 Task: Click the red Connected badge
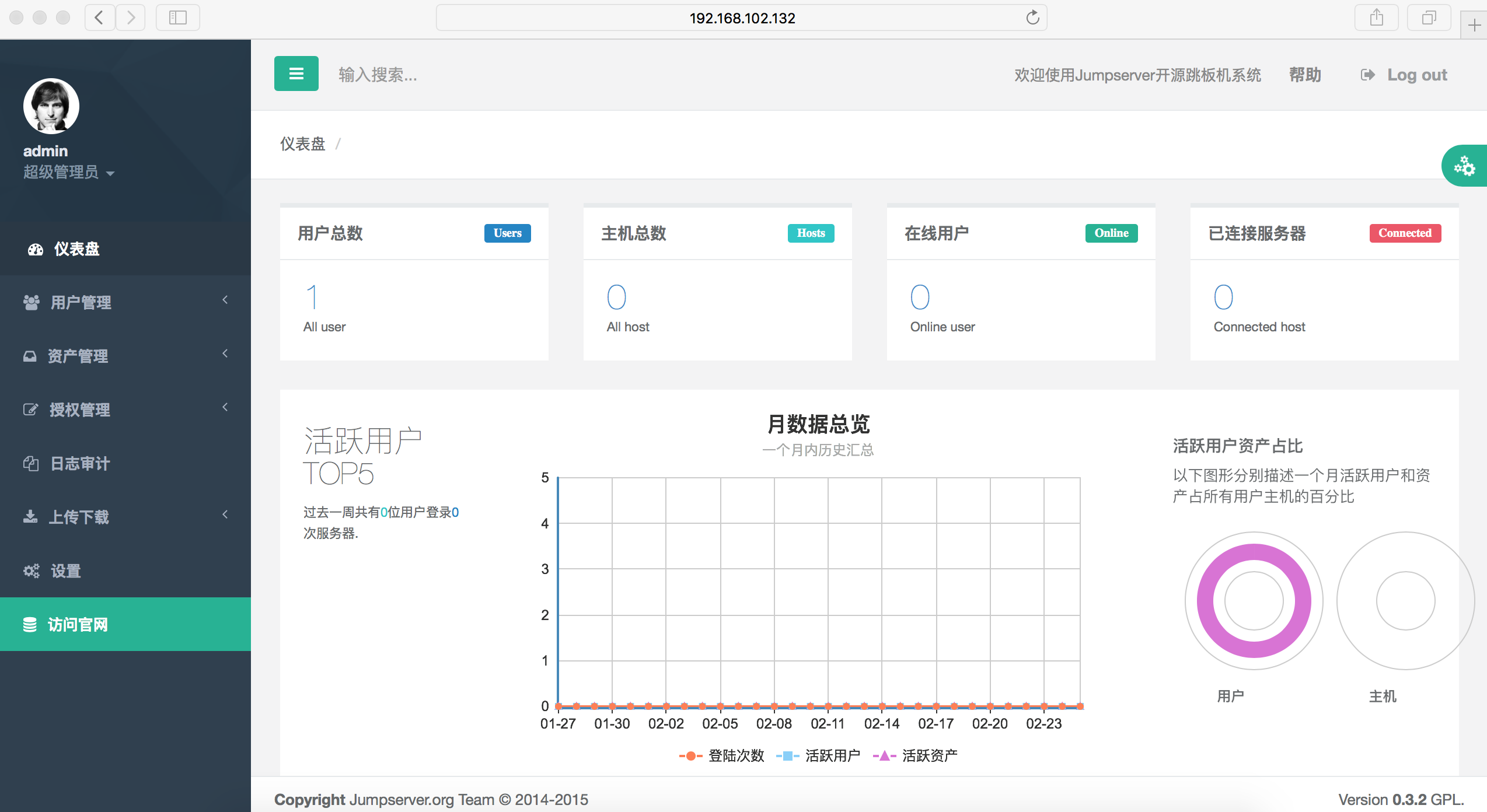click(1405, 233)
